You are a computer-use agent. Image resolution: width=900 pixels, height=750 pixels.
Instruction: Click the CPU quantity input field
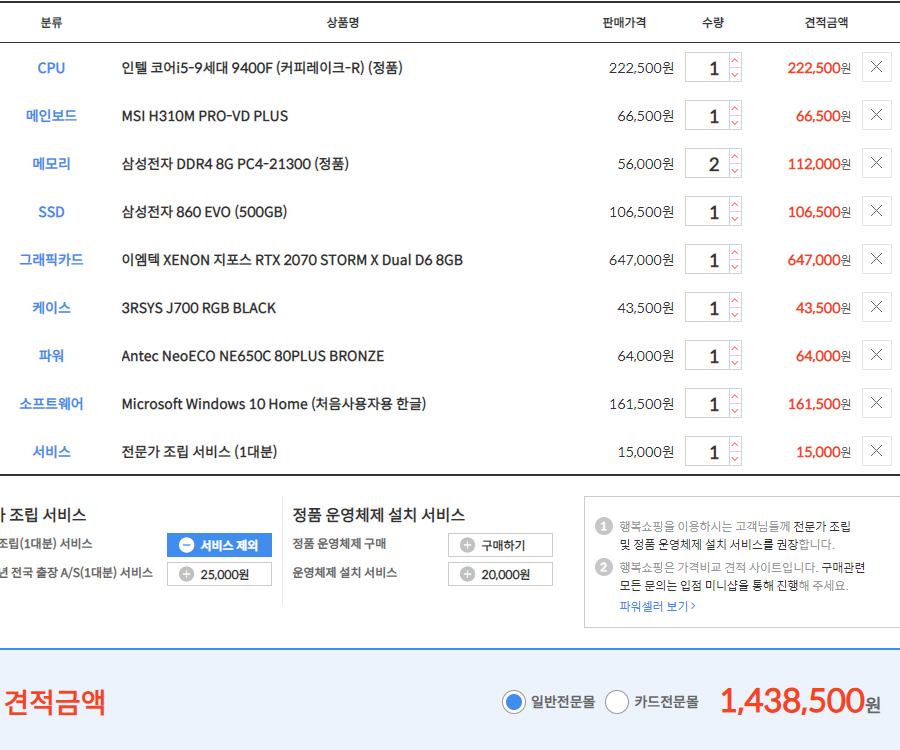click(707, 68)
